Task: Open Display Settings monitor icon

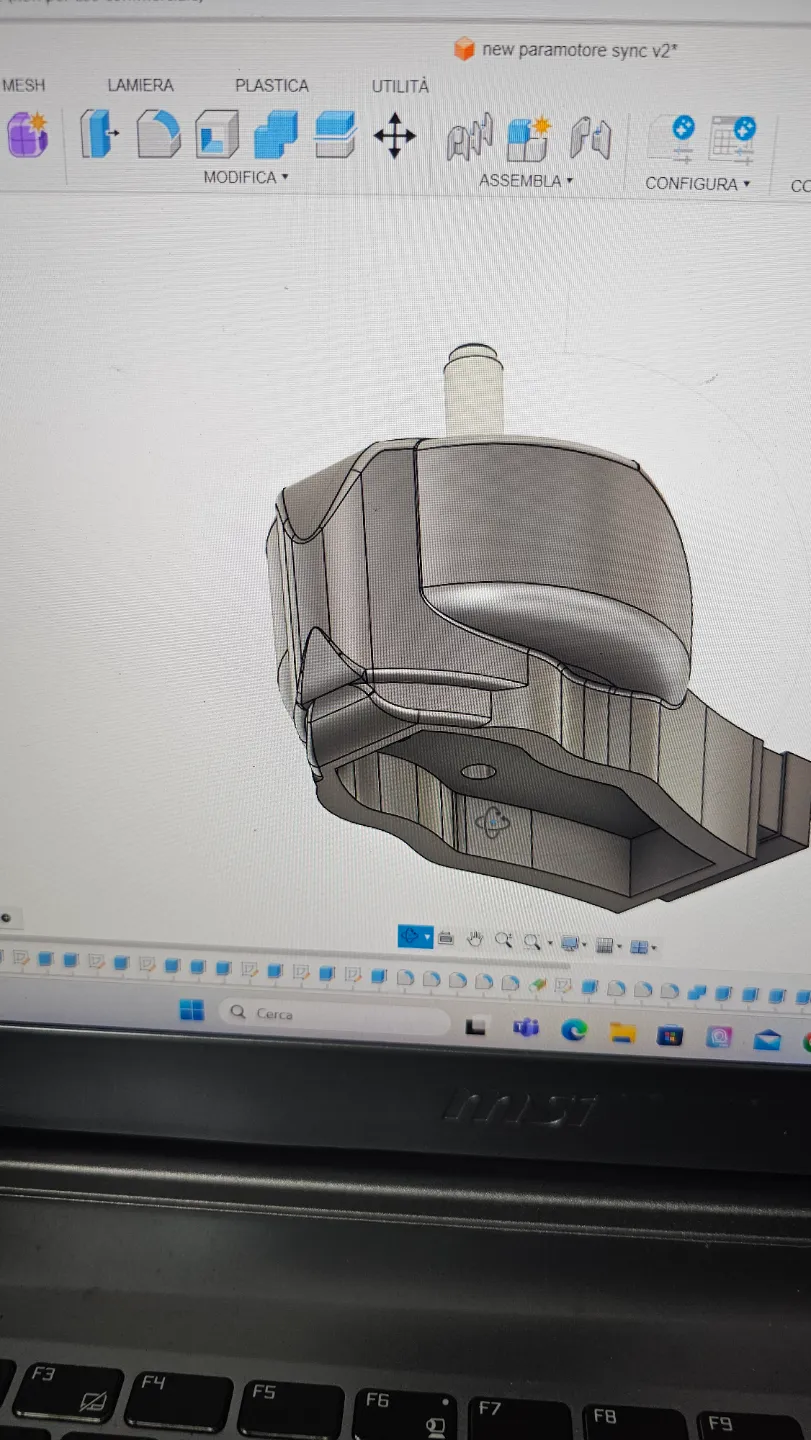Action: 569,943
